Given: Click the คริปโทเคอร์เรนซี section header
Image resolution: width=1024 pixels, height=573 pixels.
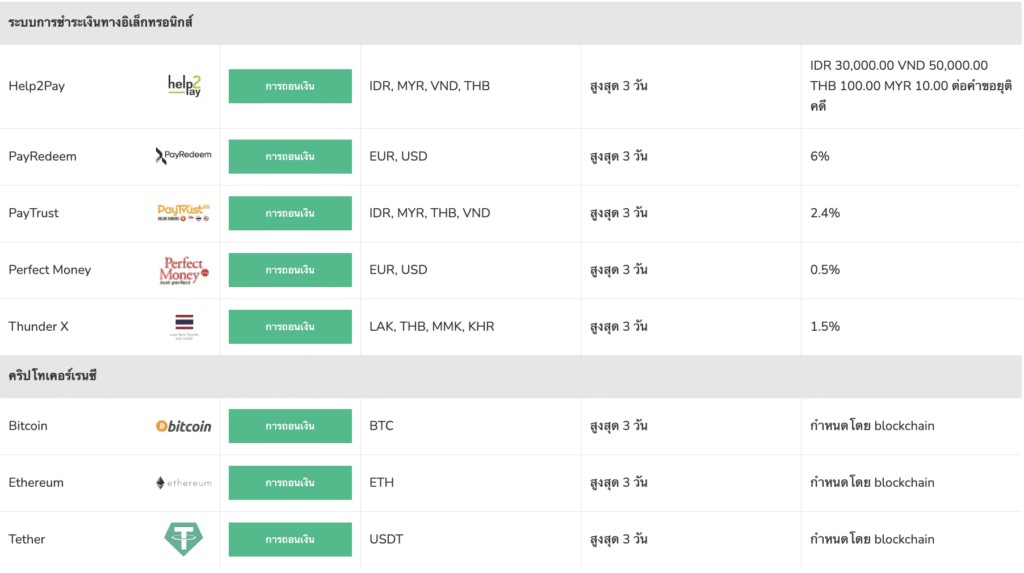Looking at the screenshot, I should click(52, 376).
